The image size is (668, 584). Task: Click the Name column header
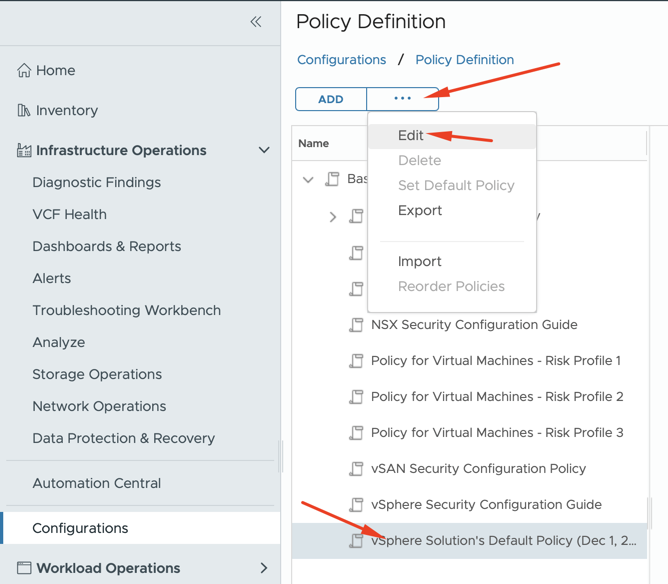coord(314,144)
